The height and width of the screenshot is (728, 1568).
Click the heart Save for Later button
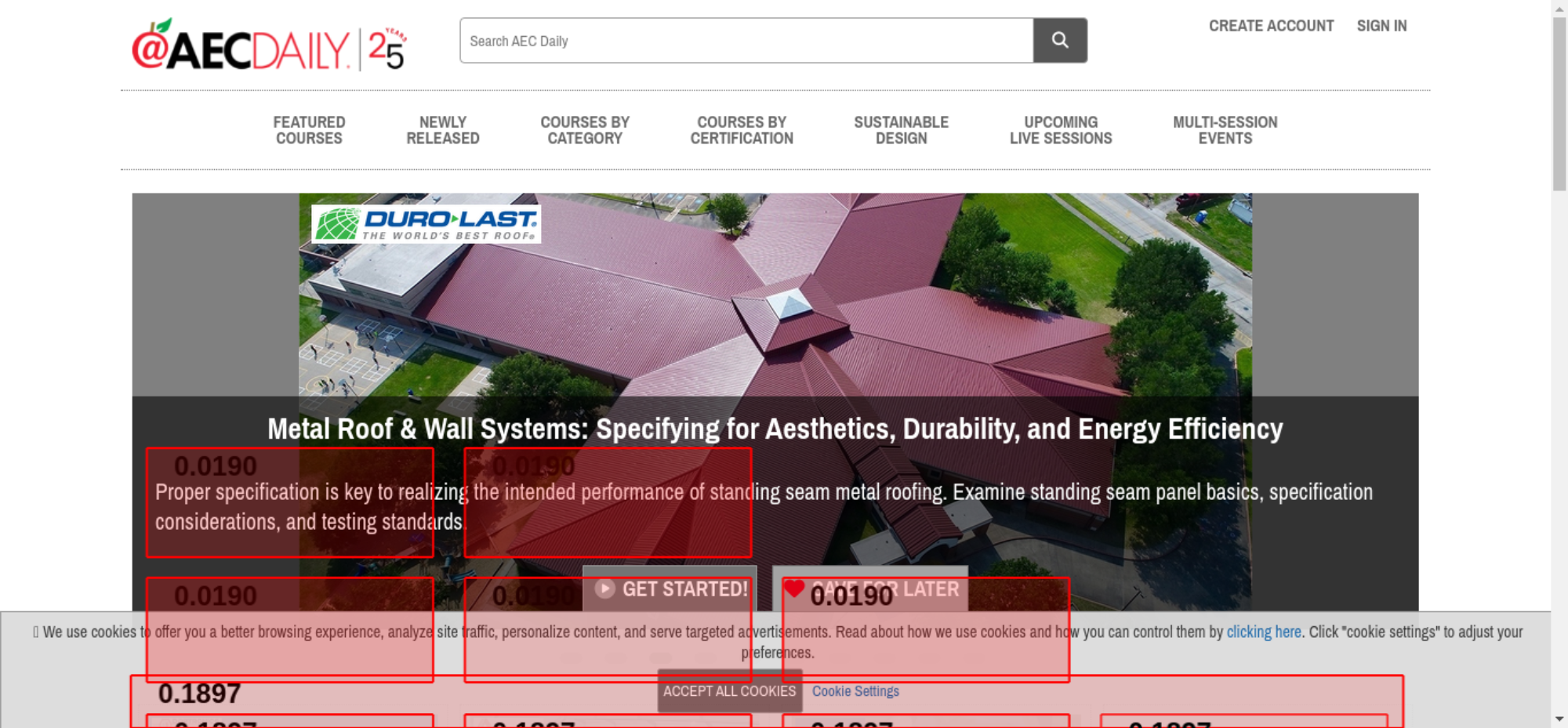tap(869, 589)
